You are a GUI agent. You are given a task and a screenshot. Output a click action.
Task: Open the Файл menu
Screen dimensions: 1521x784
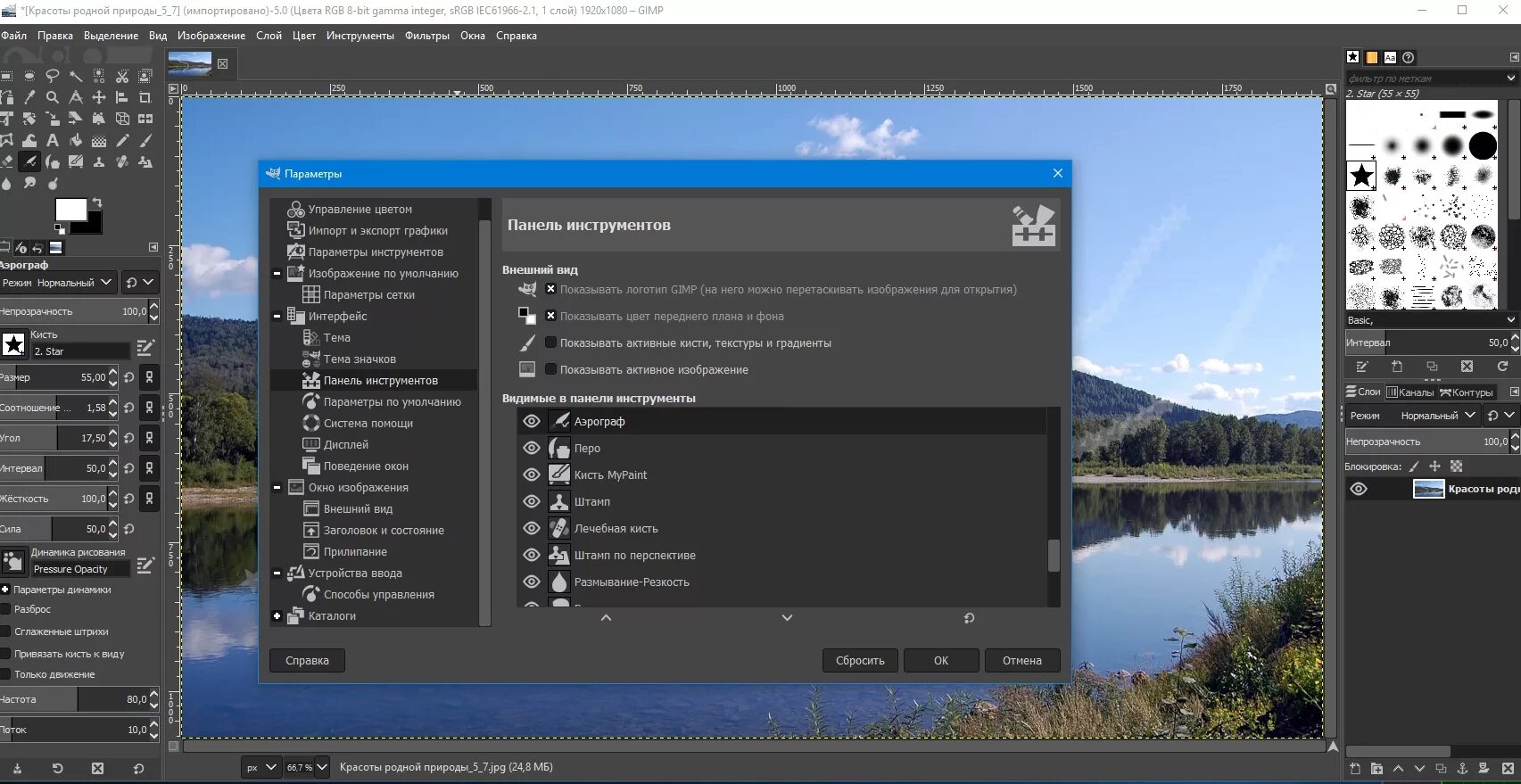14,36
